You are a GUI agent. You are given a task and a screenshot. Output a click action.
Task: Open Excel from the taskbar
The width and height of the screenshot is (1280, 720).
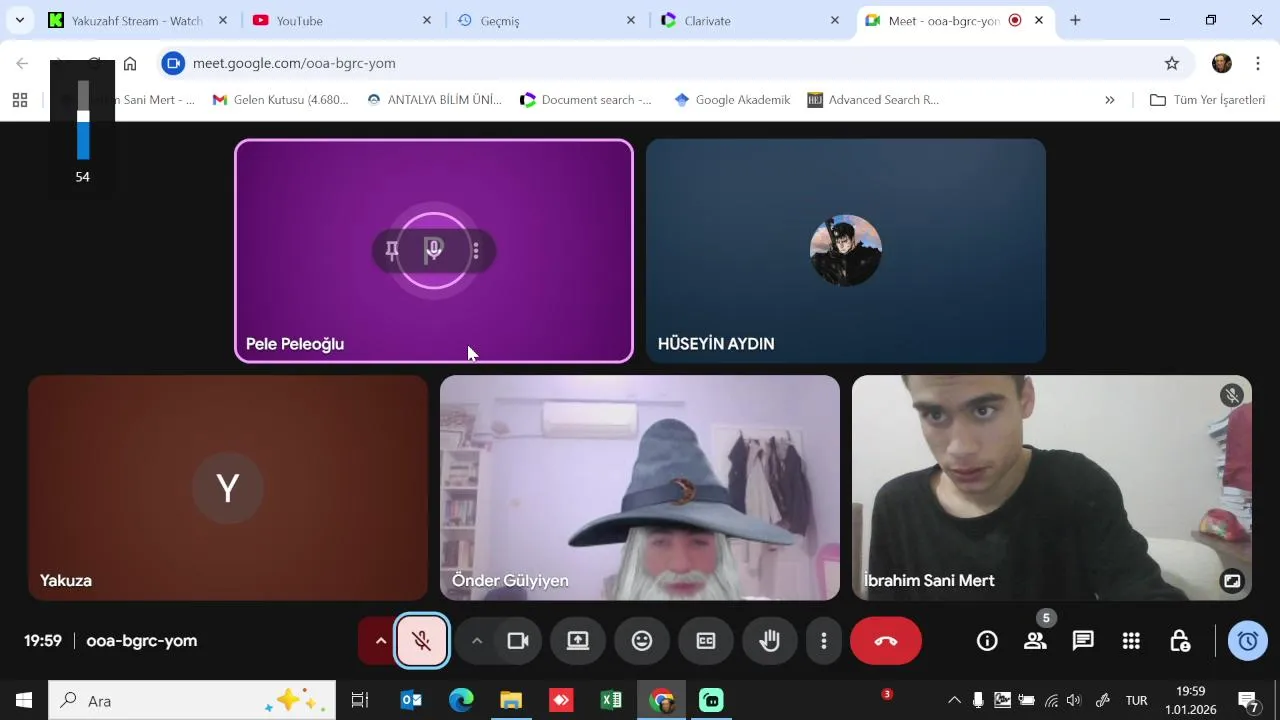[x=611, y=700]
